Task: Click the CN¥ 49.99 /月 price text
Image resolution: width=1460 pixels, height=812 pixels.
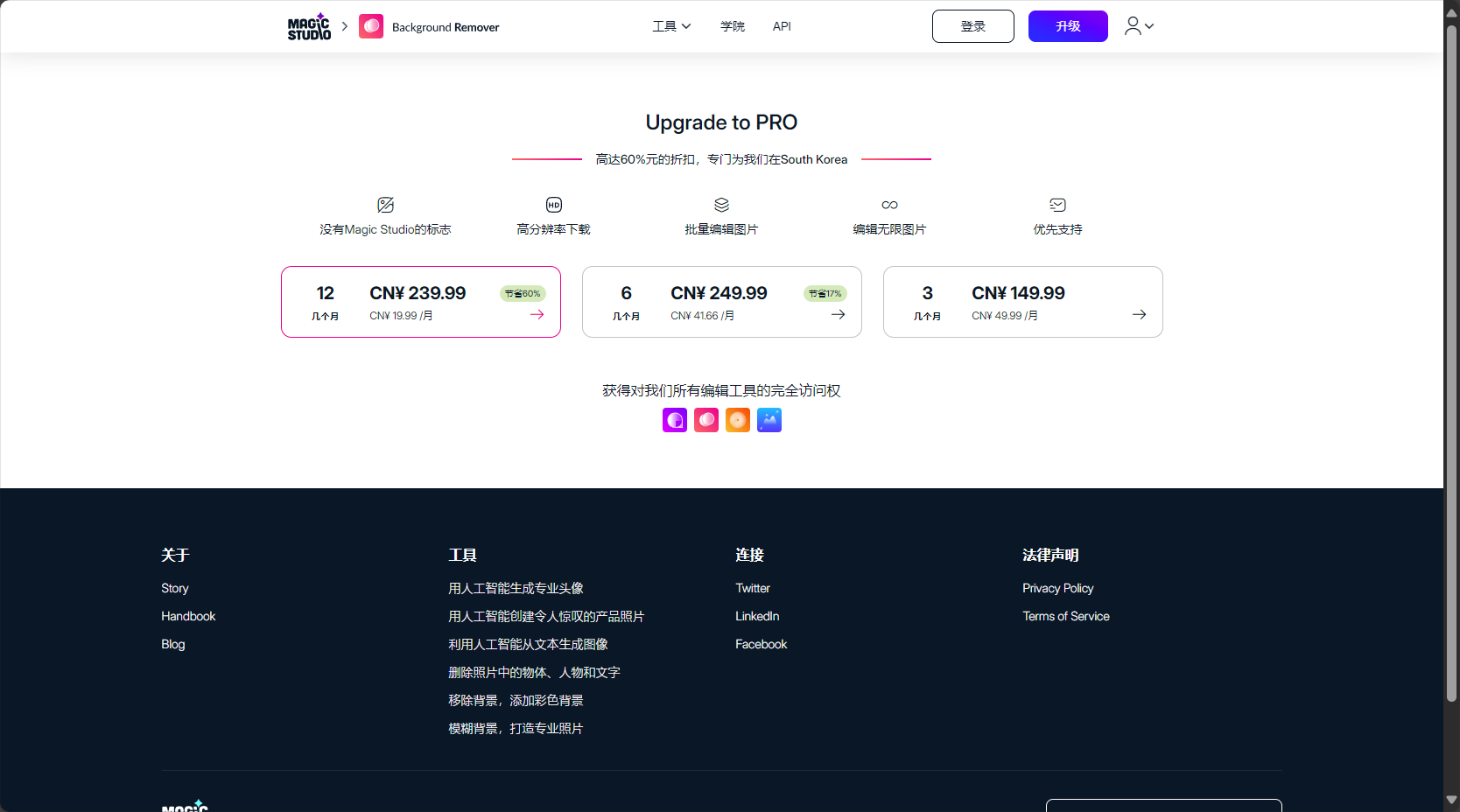Action: coord(1005,316)
